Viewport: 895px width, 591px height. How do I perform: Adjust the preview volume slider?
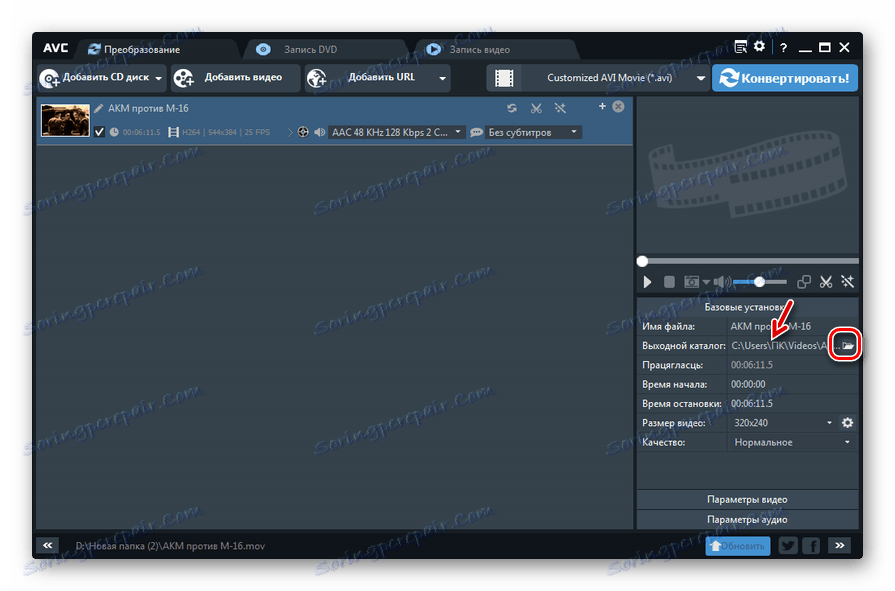point(760,282)
